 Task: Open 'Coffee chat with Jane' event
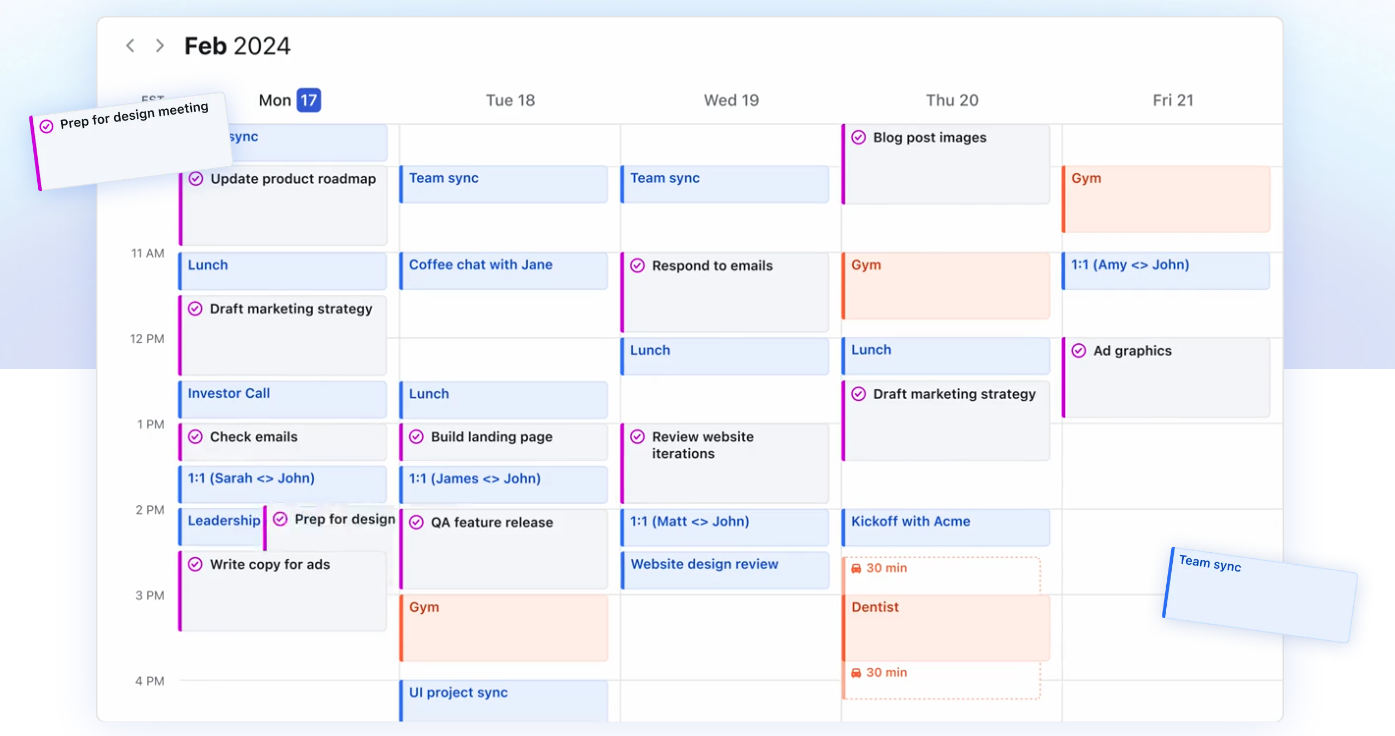pos(504,271)
